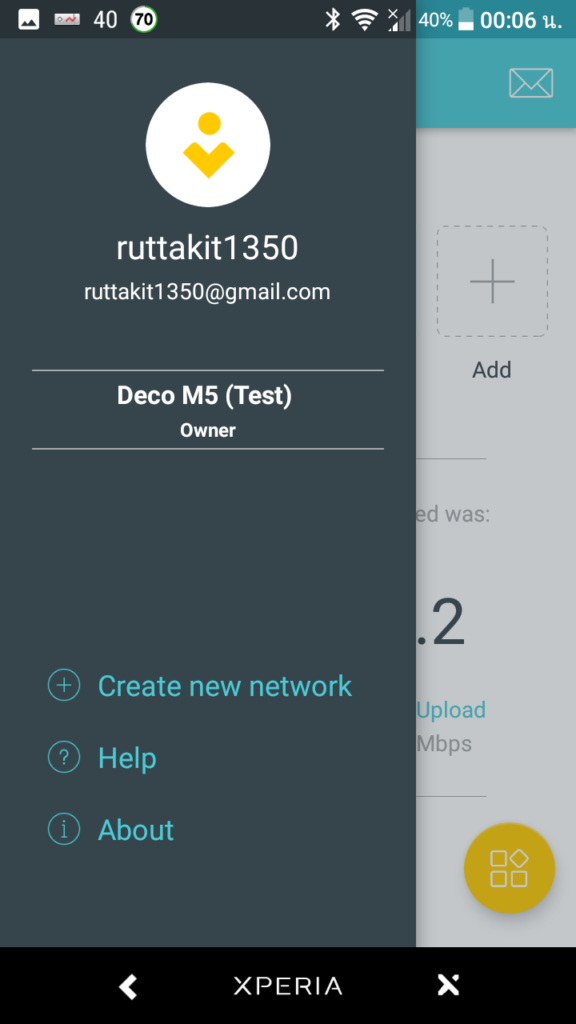576x1024 pixels.
Task: Select the Deco M5 (Test) network
Action: point(208,409)
